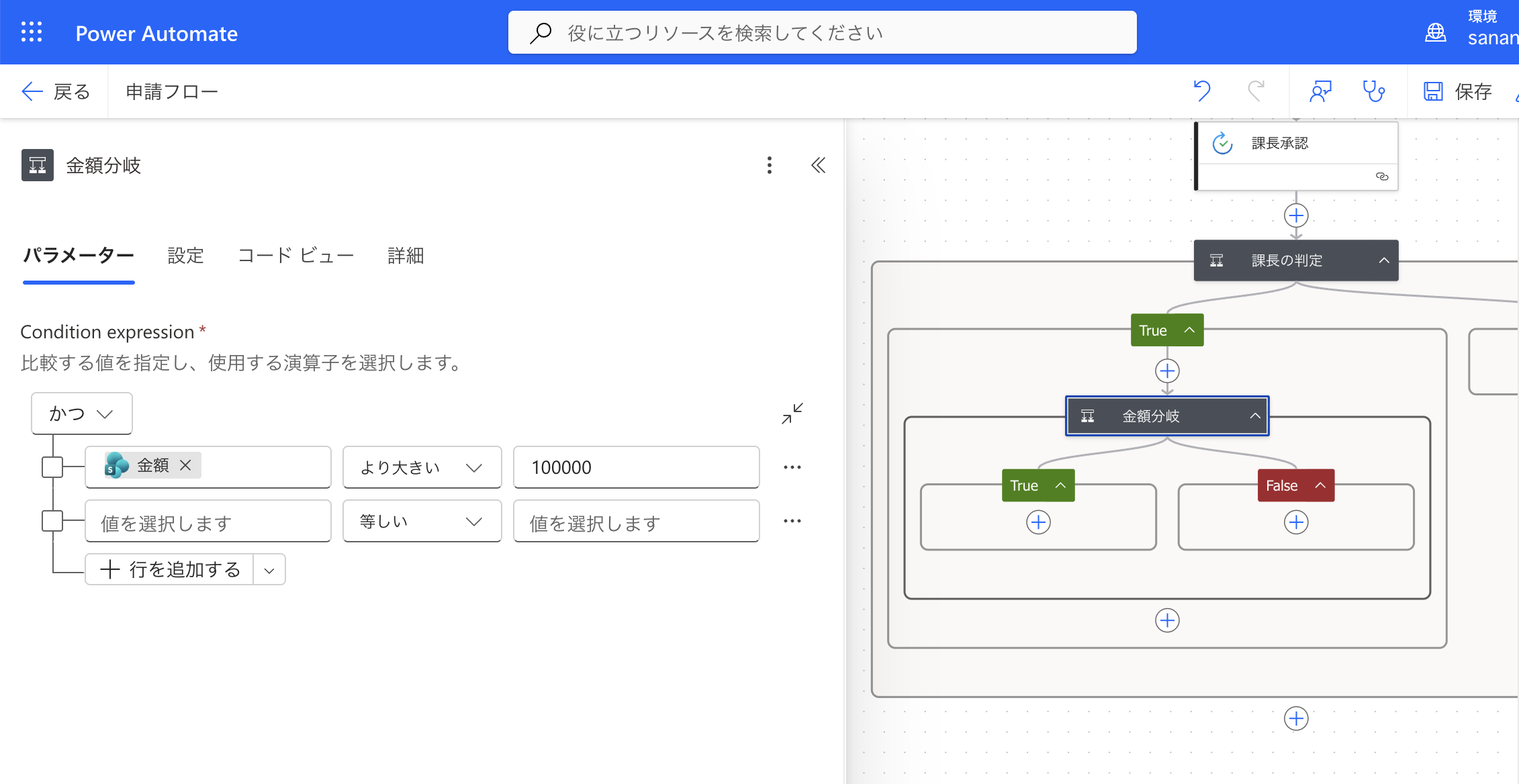This screenshot has width=1519, height=784.
Task: Save the flow with 保存
Action: [x=1458, y=91]
